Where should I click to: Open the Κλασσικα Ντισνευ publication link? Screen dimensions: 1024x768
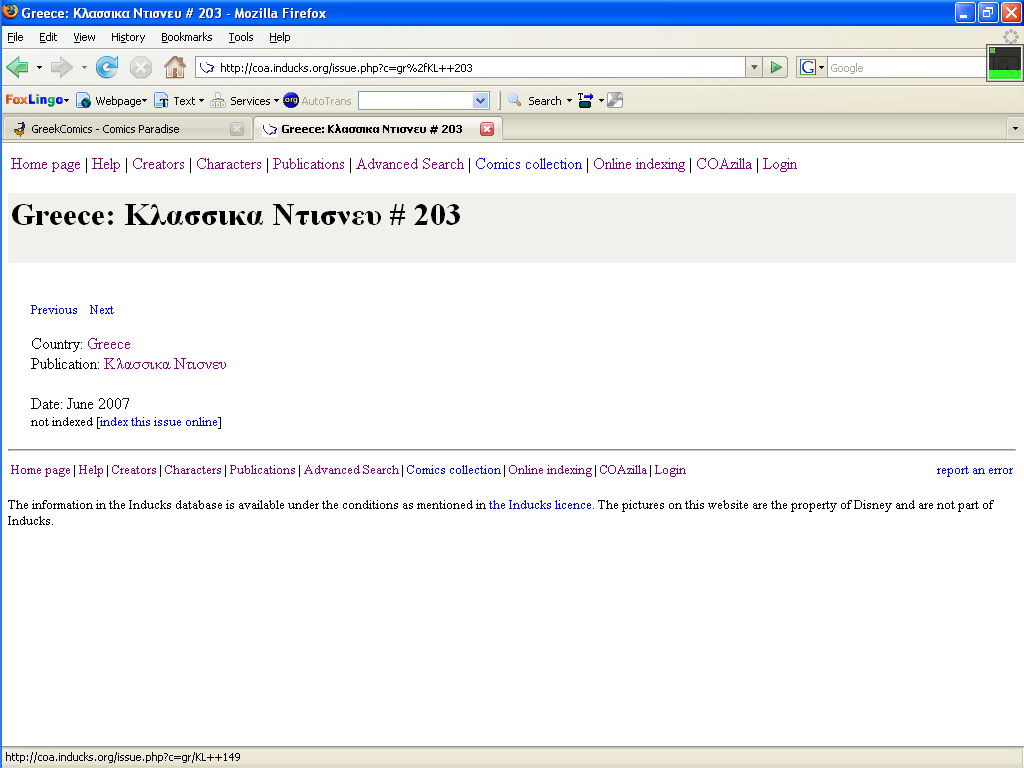[165, 364]
